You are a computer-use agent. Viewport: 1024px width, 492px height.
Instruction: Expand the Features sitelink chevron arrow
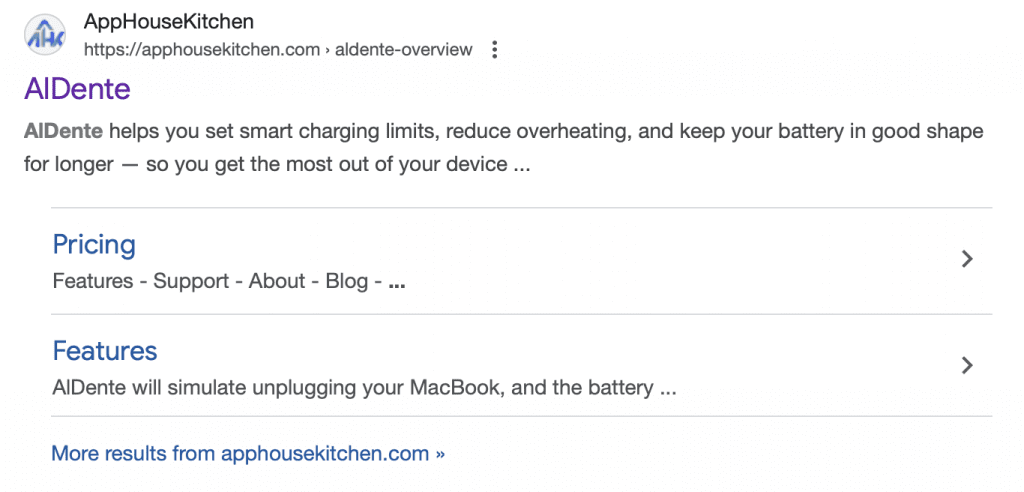tap(966, 365)
